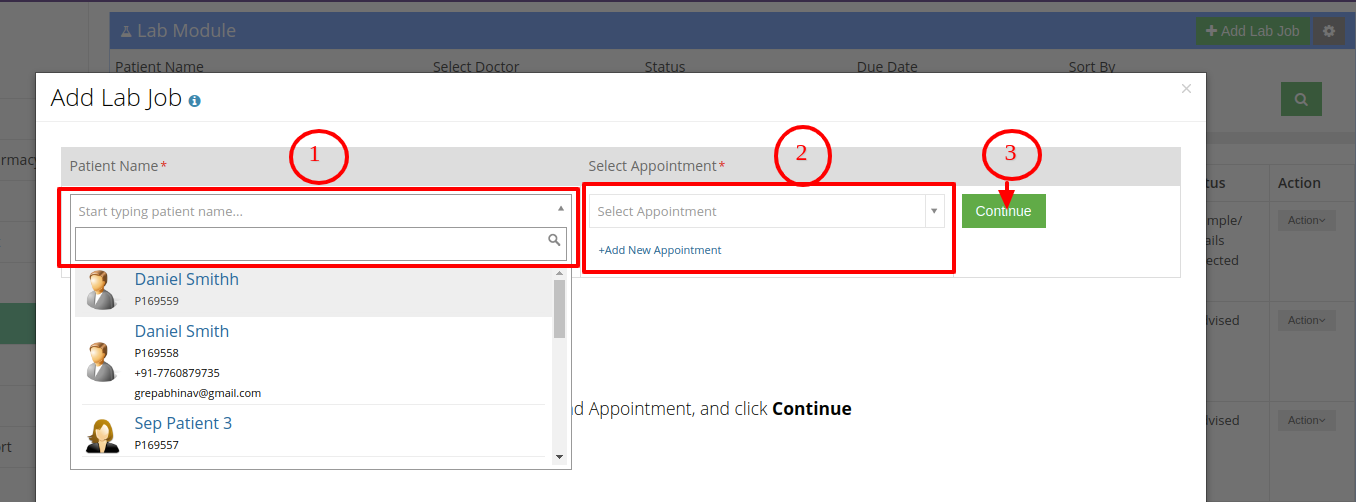Select patient Daniel Smith P169558

point(312,361)
